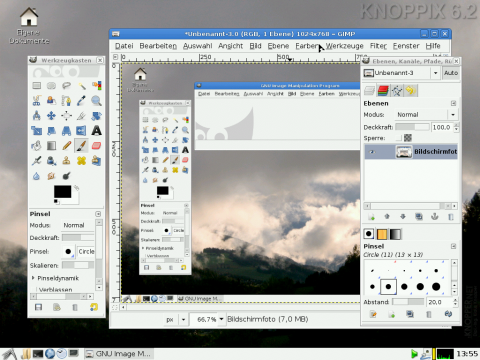Open the 66,7% zoom dropdown
This screenshot has width=480, height=360.
[x=221, y=319]
